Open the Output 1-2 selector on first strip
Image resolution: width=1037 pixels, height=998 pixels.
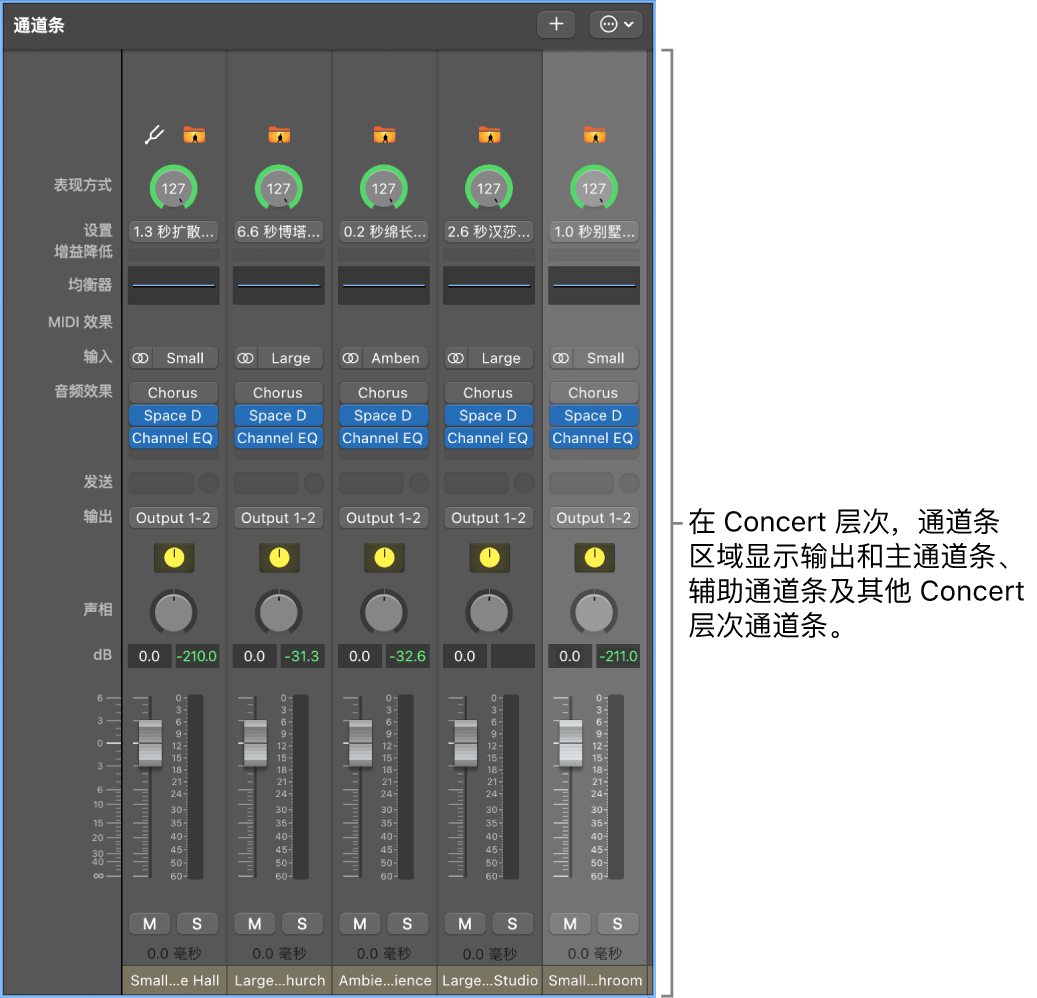(x=173, y=517)
